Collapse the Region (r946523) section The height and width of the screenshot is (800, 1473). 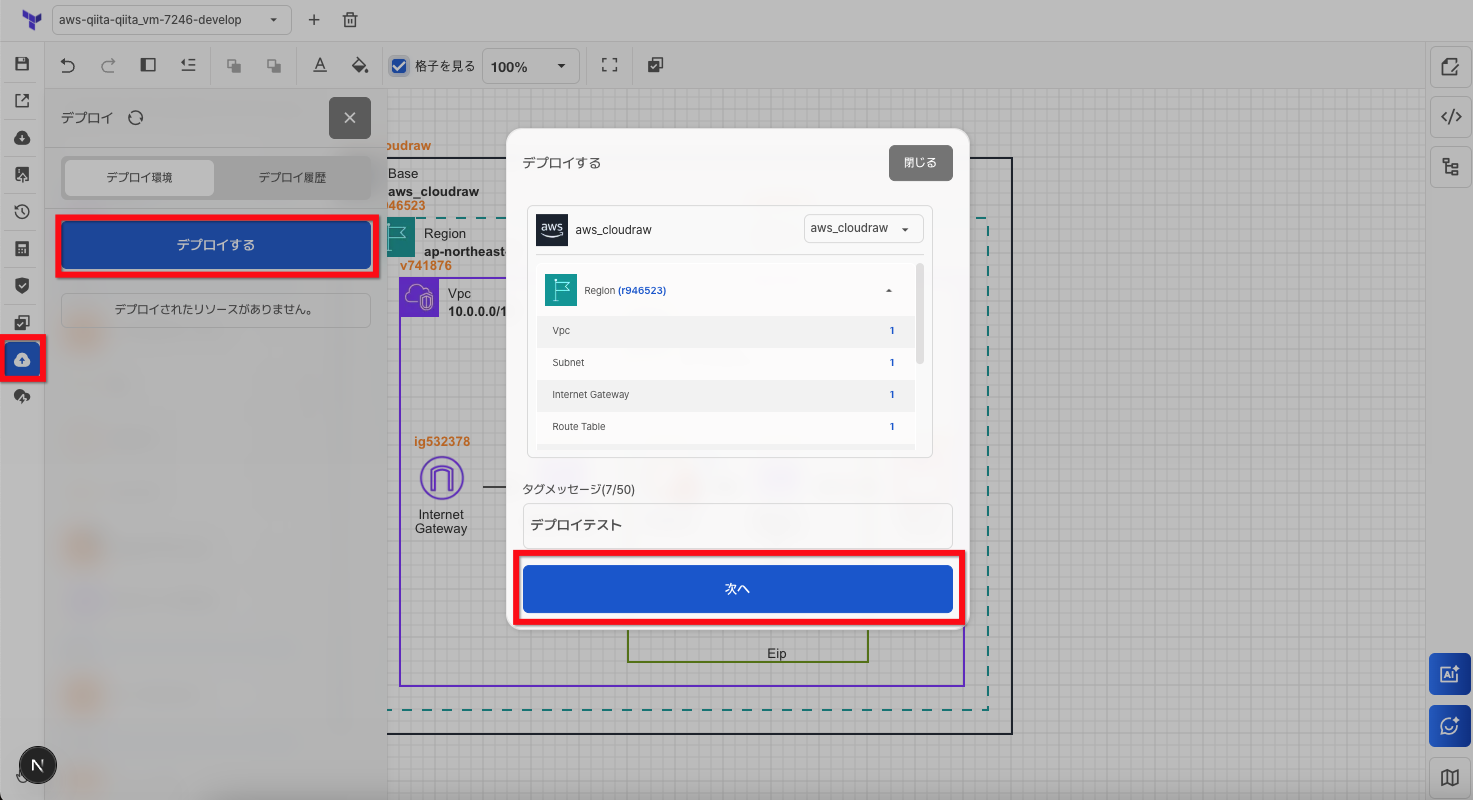[x=889, y=291]
